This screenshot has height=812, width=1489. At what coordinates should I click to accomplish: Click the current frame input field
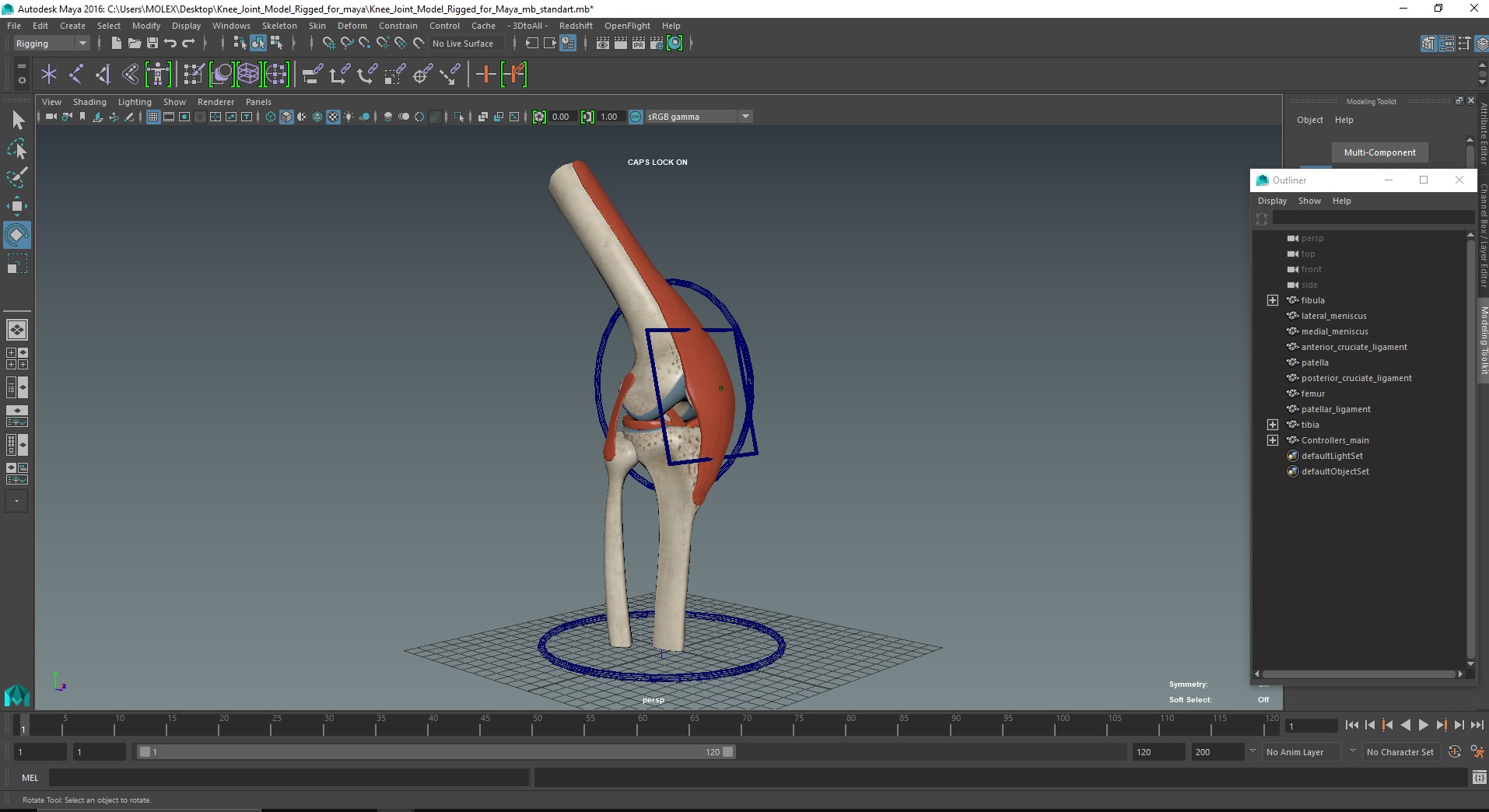click(x=1312, y=726)
